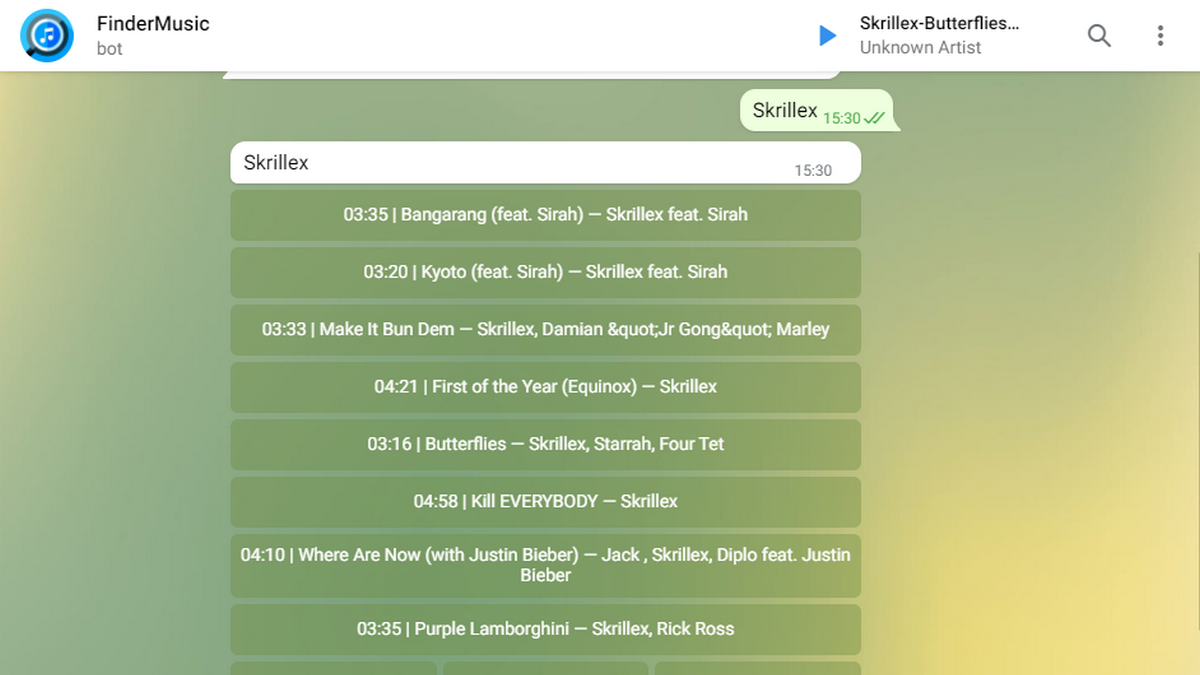The height and width of the screenshot is (675, 1200).
Task: Open the FinderMusic bot avatar
Action: coord(48,36)
